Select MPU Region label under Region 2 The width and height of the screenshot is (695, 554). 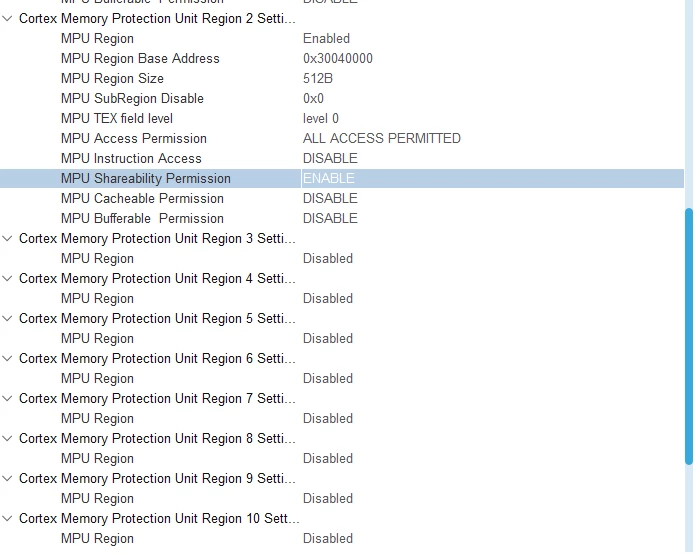click(97, 39)
